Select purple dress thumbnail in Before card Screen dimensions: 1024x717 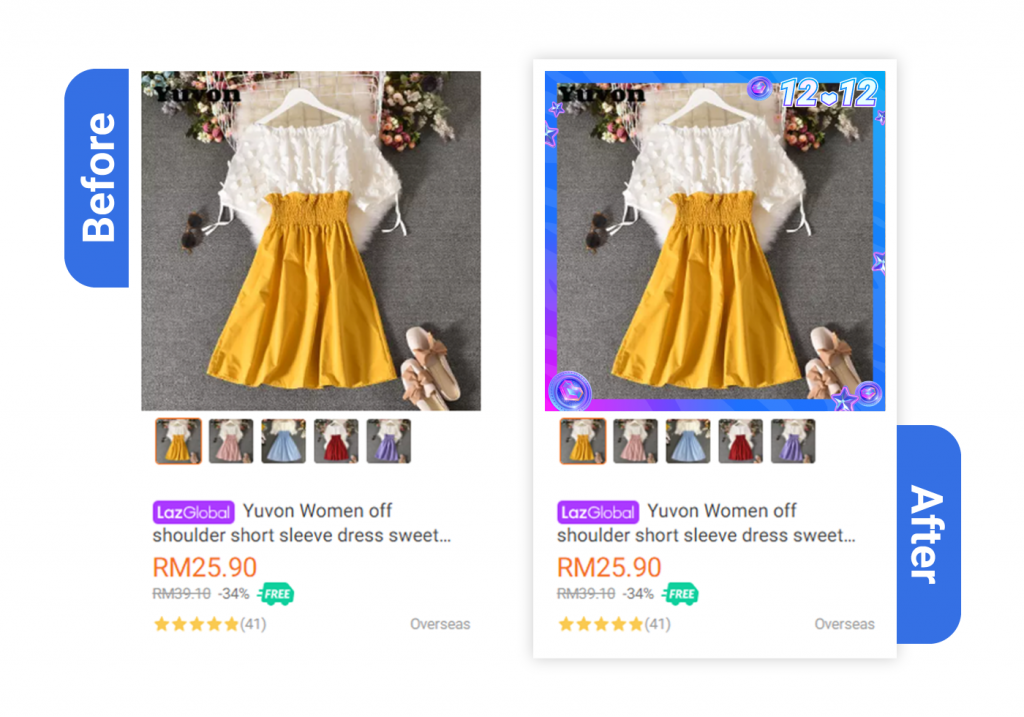click(389, 441)
